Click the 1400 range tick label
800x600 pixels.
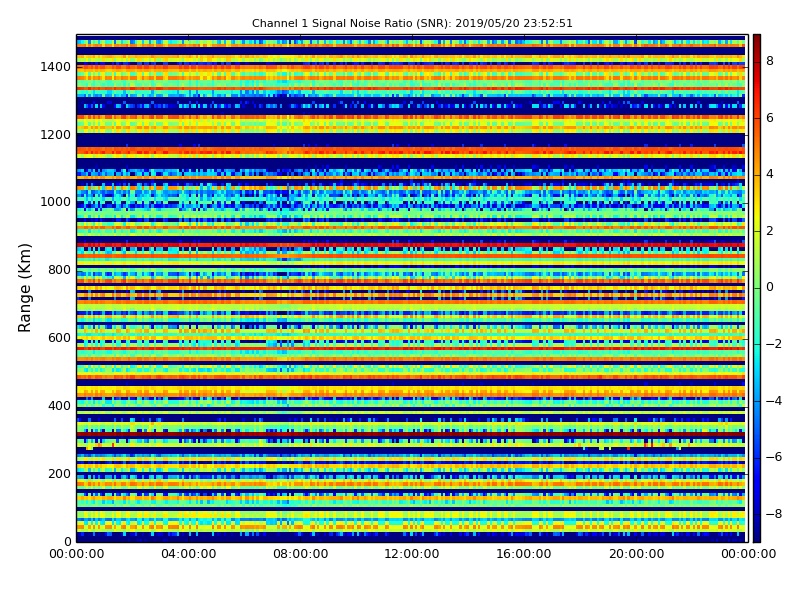pos(55,67)
